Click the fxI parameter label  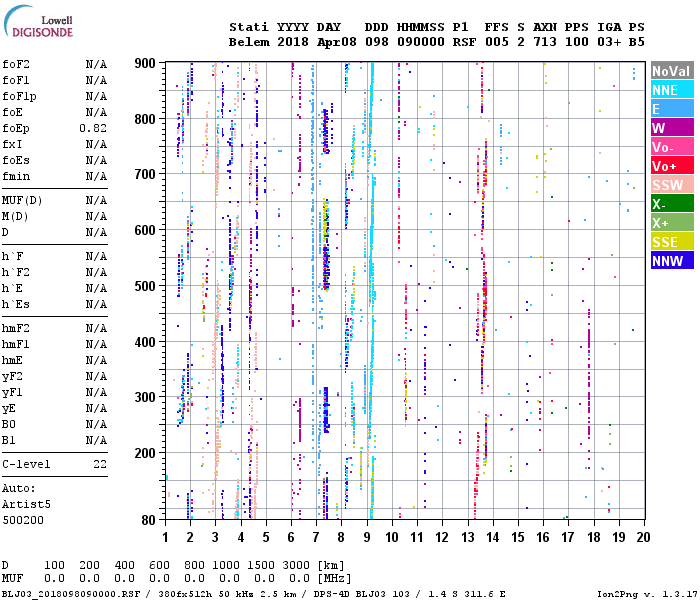click(x=12, y=145)
